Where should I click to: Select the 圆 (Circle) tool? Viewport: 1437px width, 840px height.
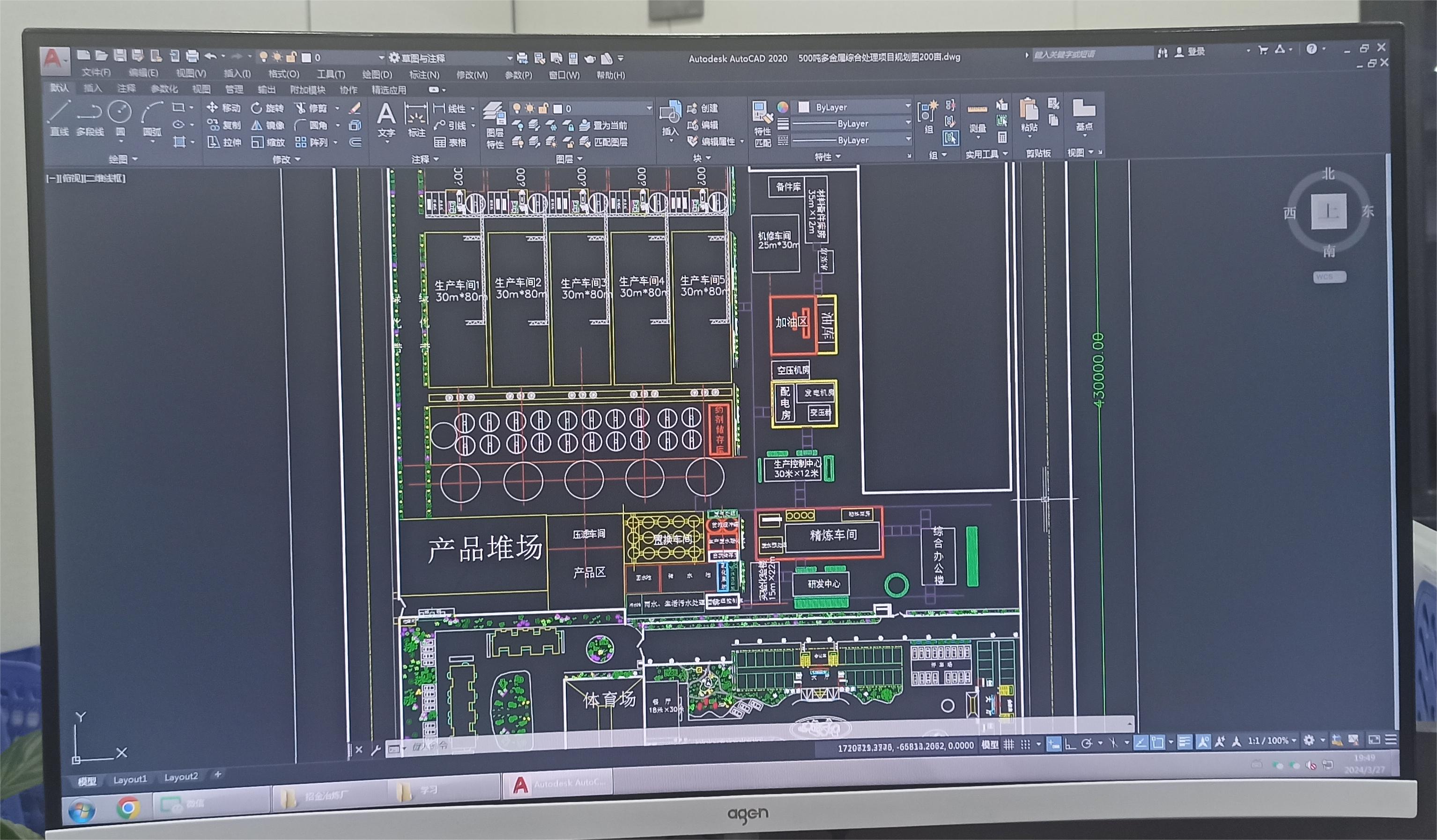click(120, 118)
